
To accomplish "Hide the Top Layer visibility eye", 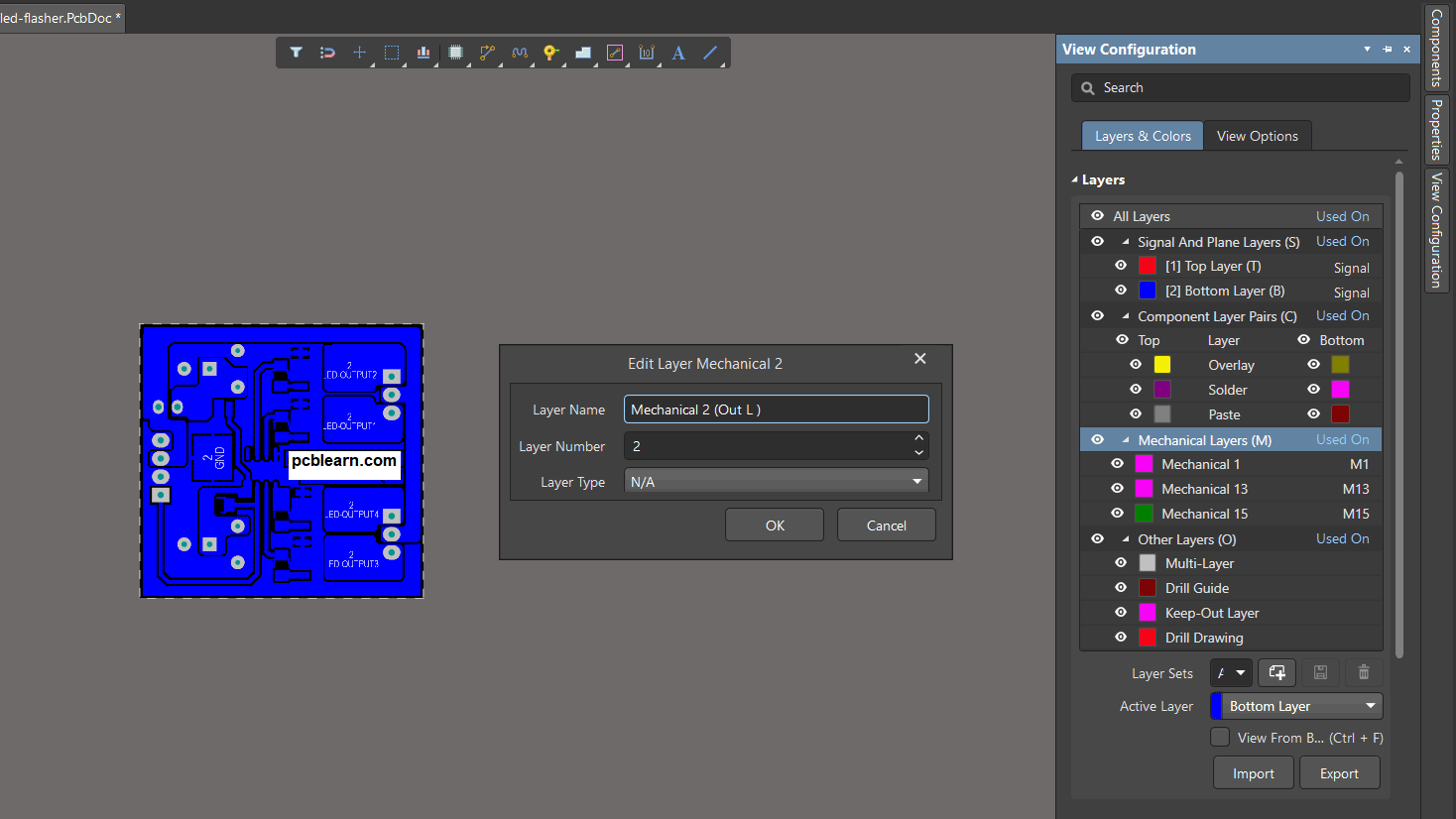I will pyautogui.click(x=1121, y=266).
